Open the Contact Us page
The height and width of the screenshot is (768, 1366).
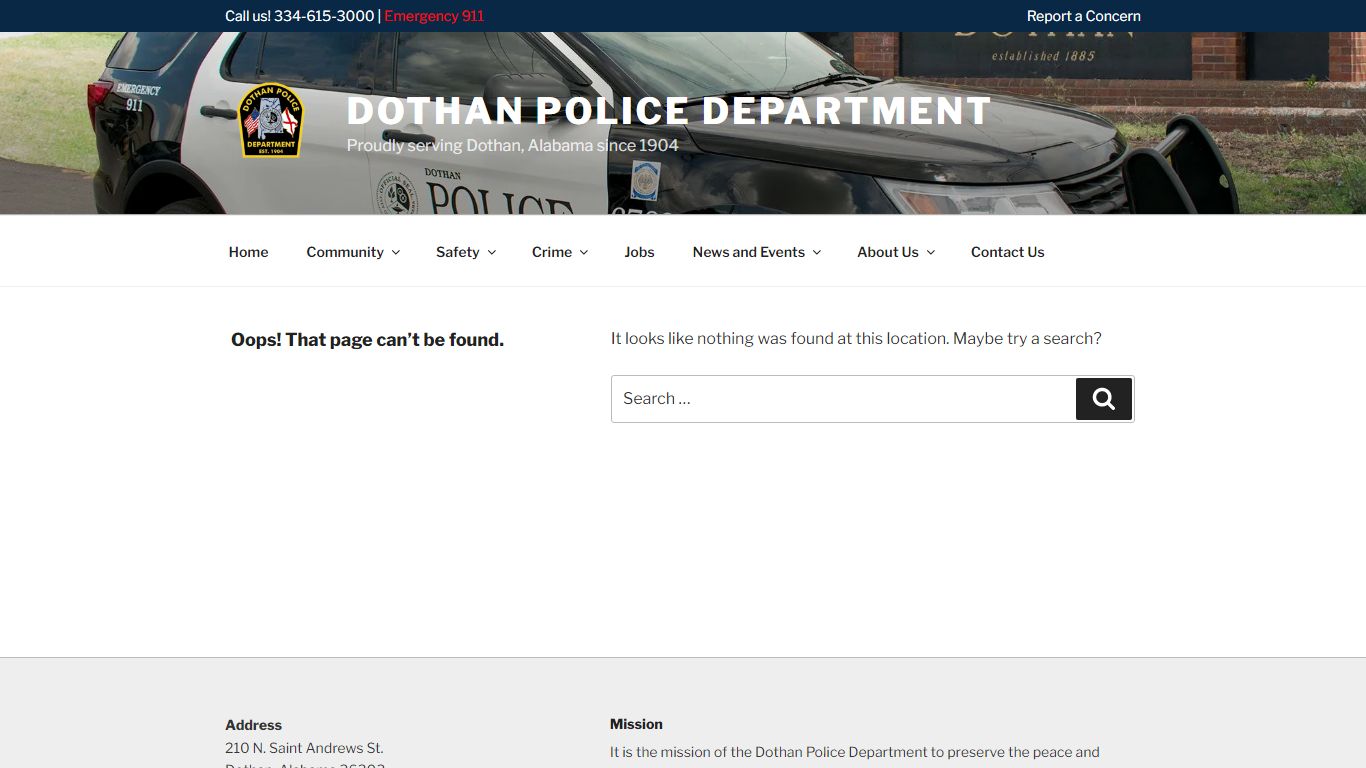pos(1007,252)
